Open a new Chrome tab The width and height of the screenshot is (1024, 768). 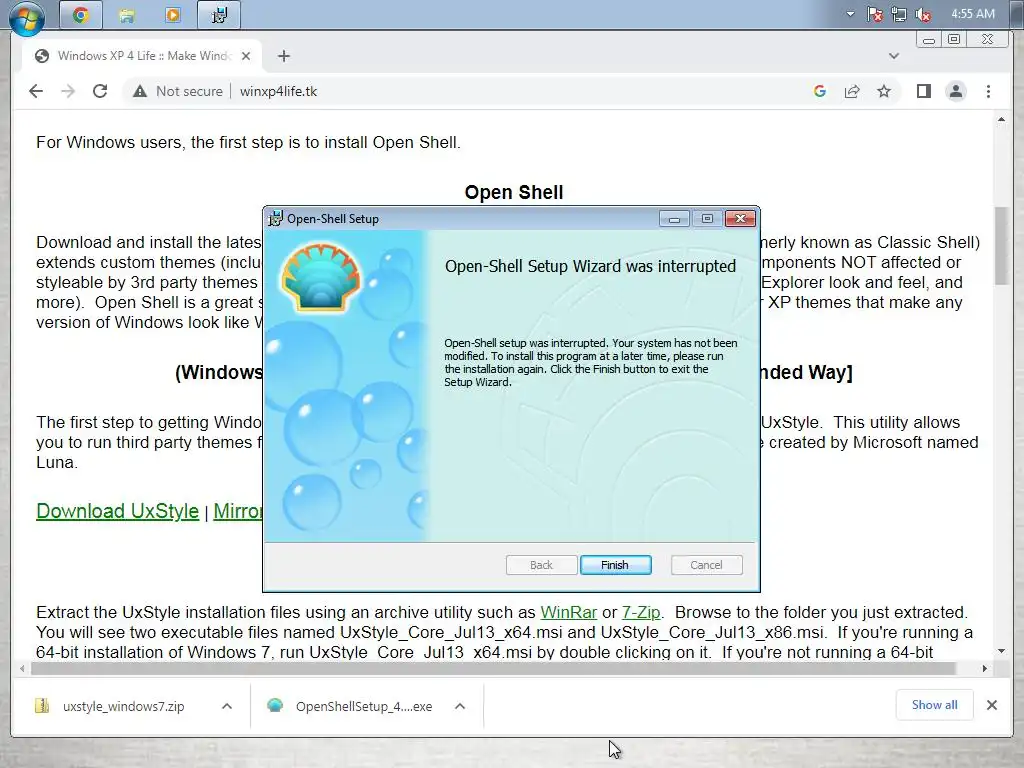(x=283, y=56)
